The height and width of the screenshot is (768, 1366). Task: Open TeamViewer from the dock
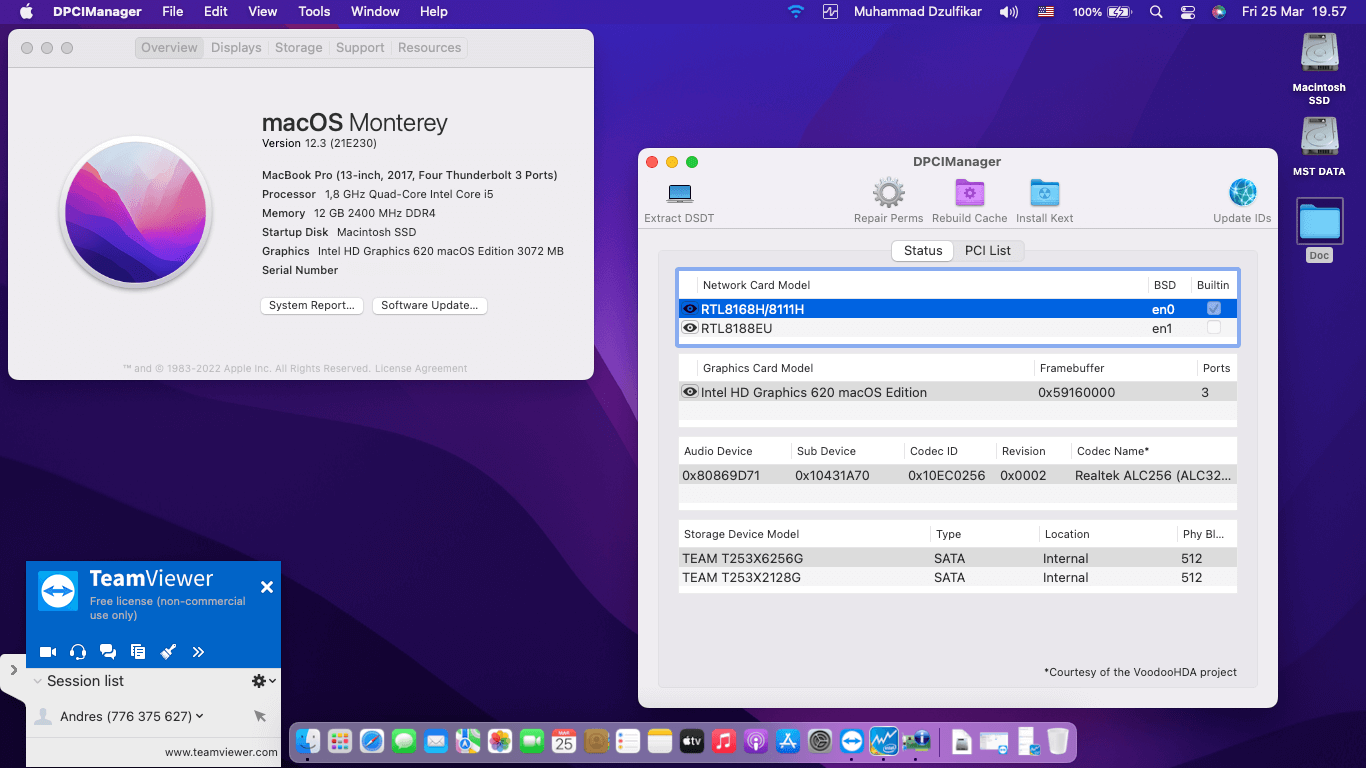click(x=850, y=741)
